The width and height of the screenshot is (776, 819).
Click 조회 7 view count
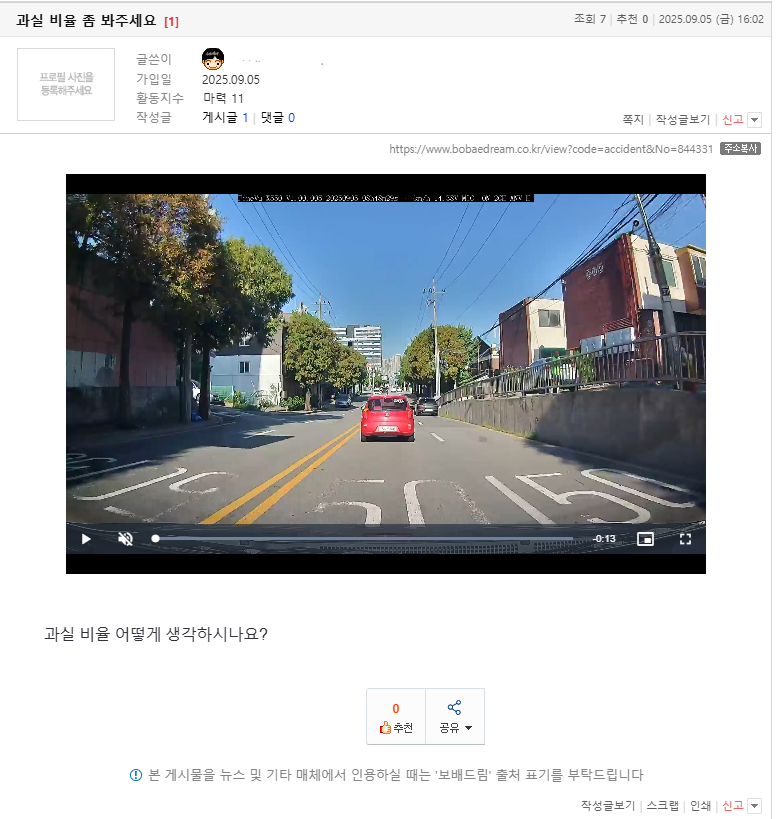pyautogui.click(x=590, y=19)
